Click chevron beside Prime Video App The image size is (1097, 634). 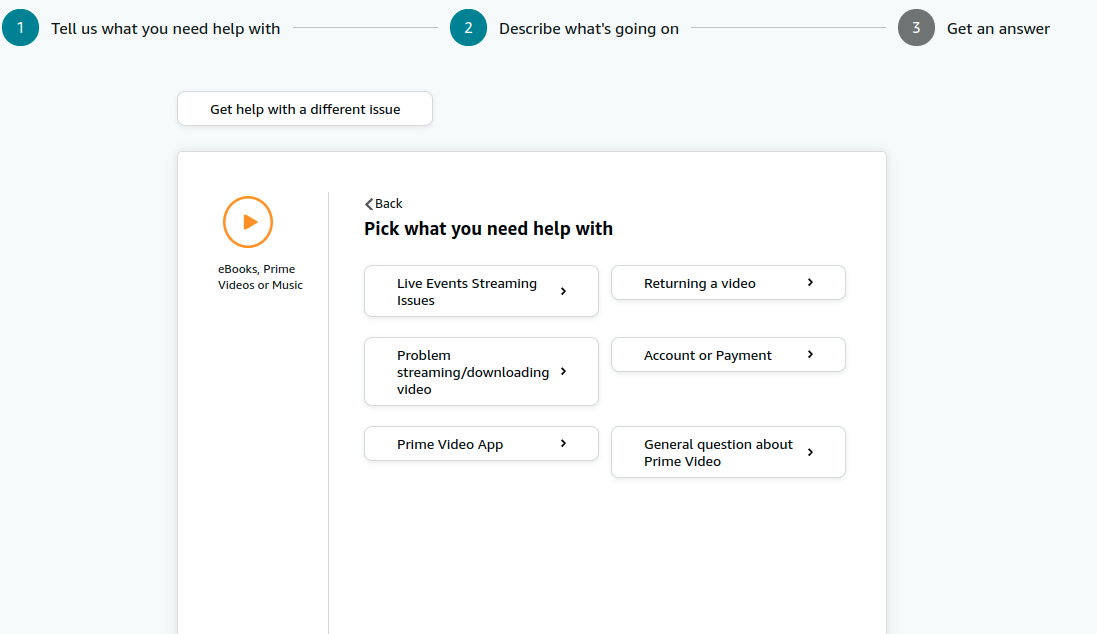coord(563,443)
